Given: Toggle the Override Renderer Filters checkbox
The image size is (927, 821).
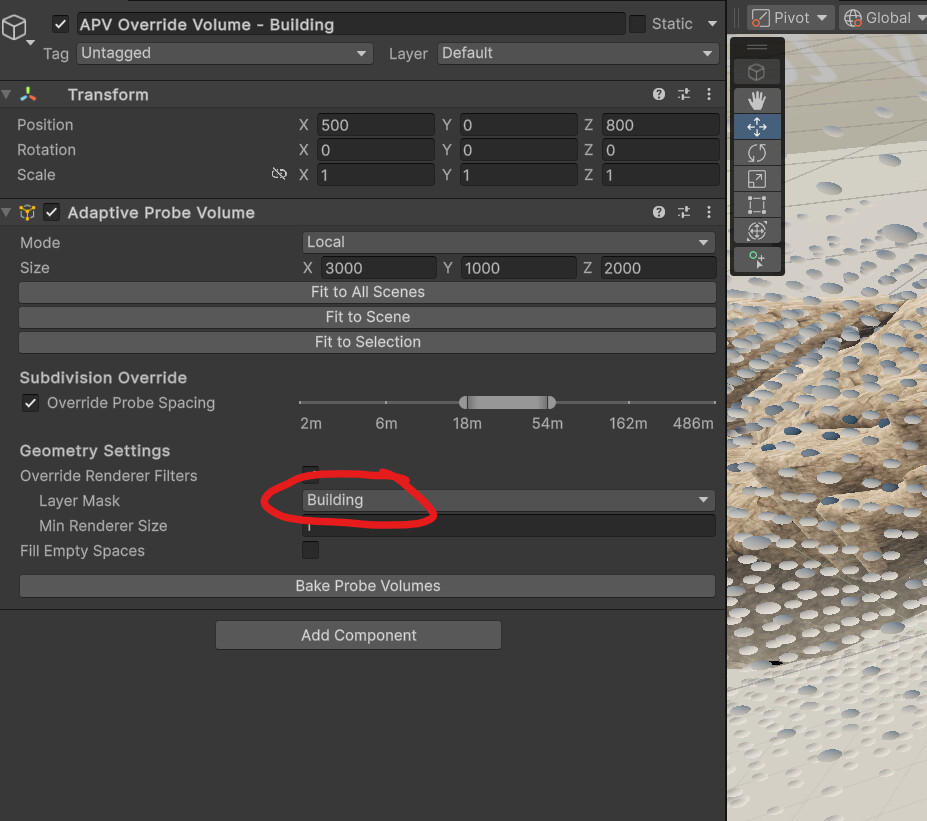Looking at the screenshot, I should coord(310,475).
